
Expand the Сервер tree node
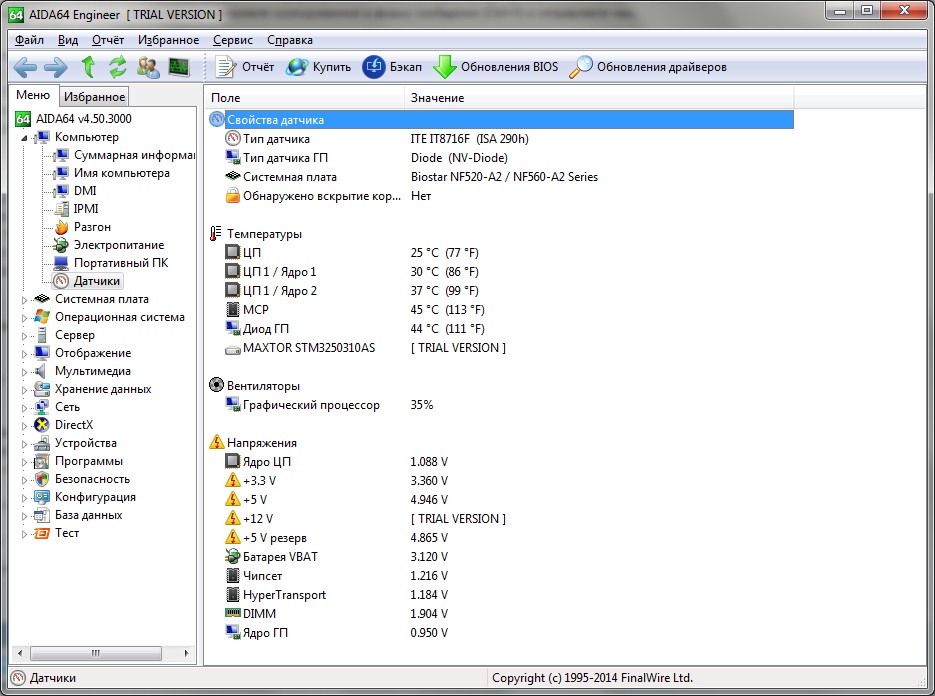click(24, 336)
